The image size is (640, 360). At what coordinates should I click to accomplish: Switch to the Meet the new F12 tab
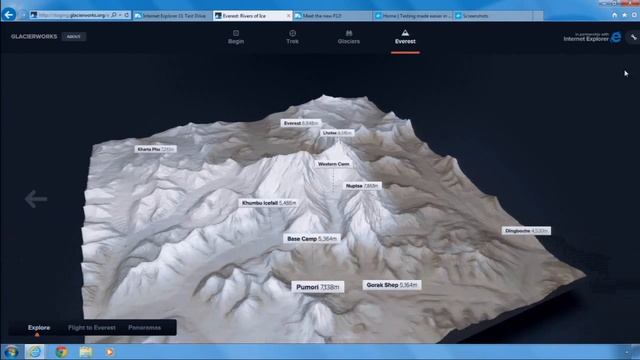pos(333,16)
